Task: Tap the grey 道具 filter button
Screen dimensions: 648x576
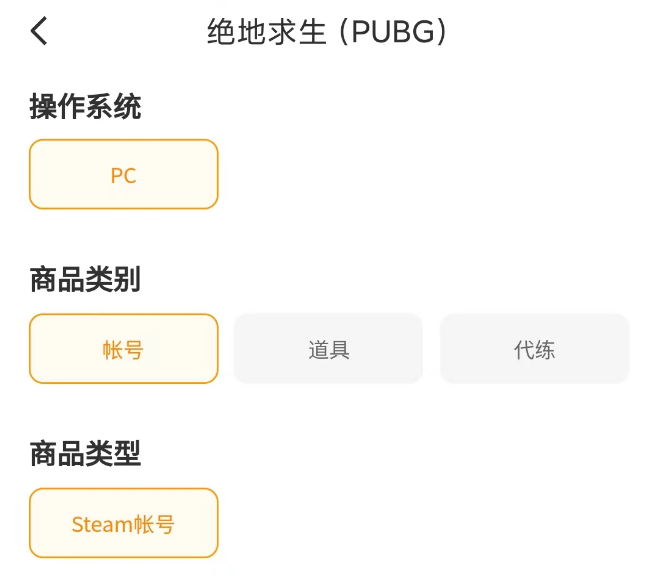Action: [x=328, y=349]
